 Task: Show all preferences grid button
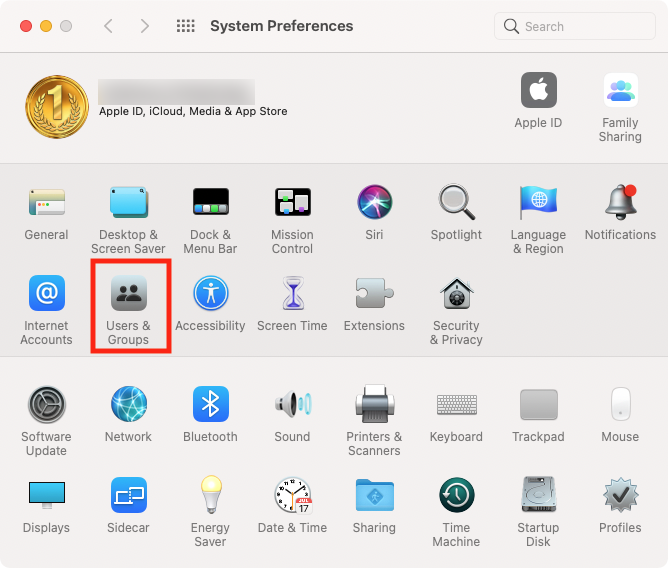(x=186, y=26)
